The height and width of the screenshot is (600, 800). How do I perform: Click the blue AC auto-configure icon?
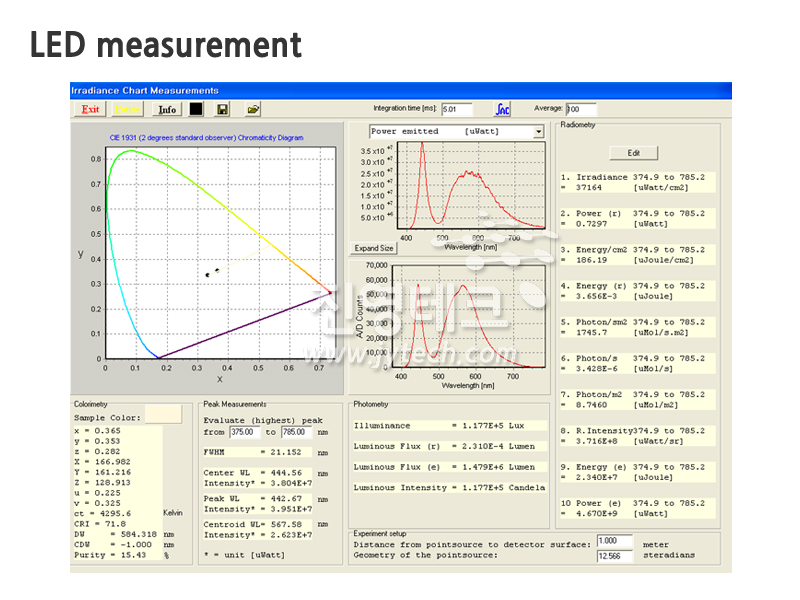tap(502, 109)
